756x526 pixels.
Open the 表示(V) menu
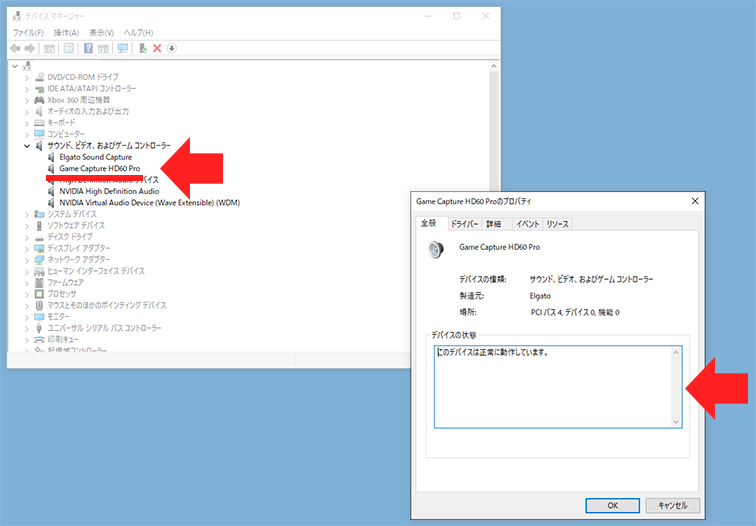click(x=102, y=32)
